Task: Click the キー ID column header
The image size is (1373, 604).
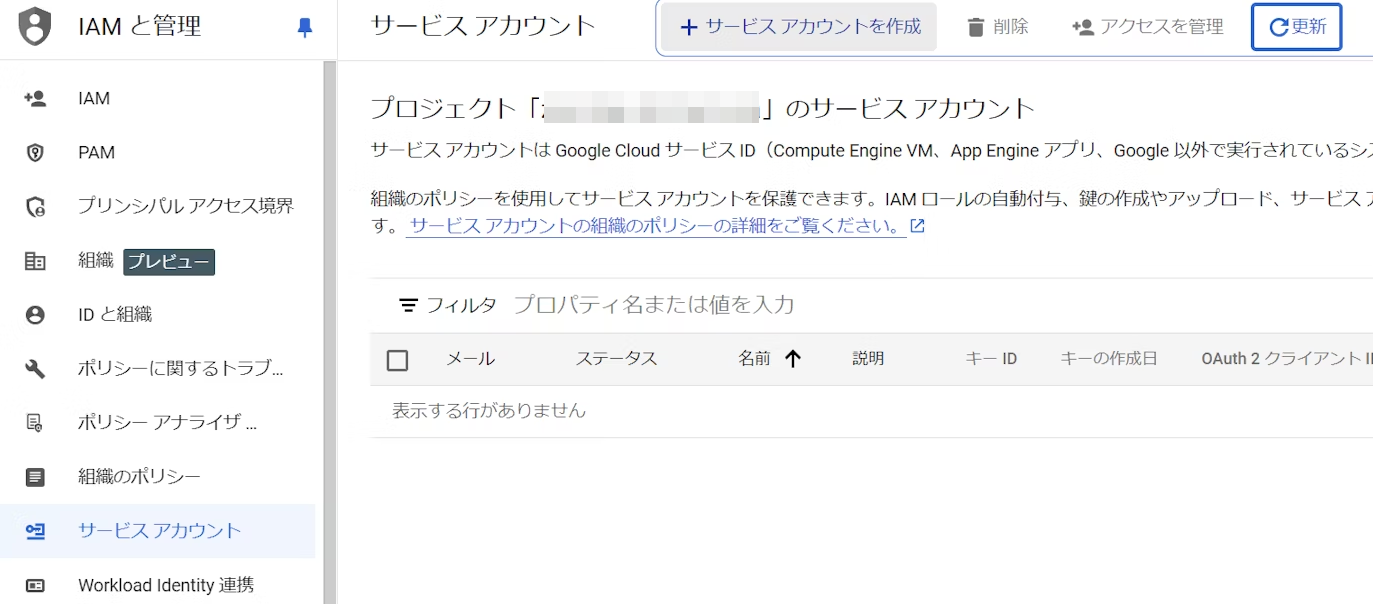Action: 991,359
